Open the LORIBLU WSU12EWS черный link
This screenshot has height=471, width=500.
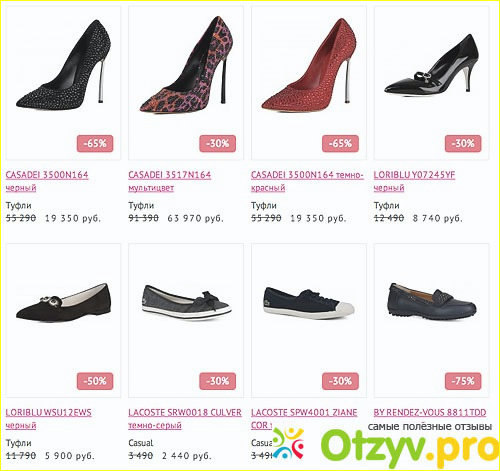pos(48,419)
